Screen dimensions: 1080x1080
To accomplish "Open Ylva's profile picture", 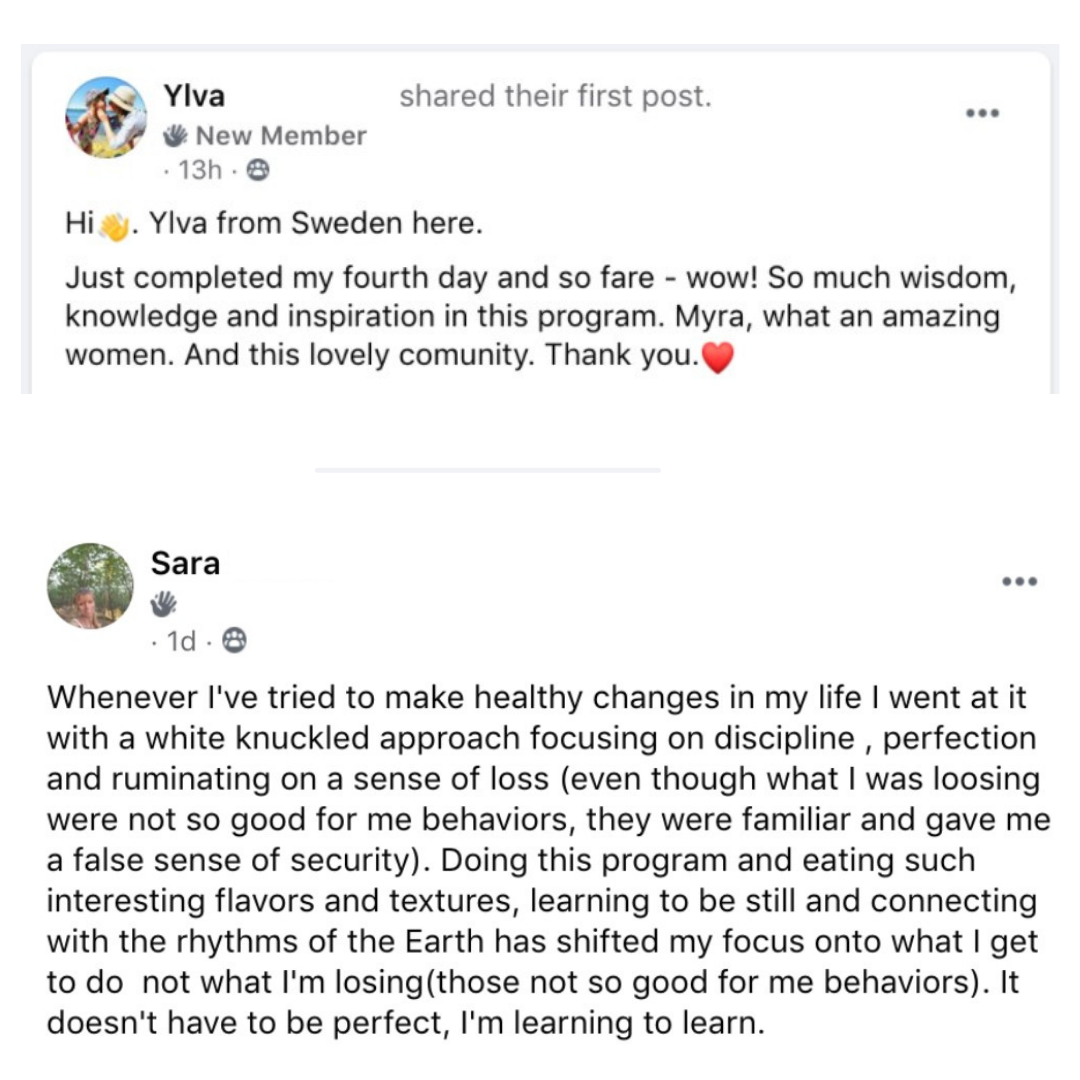I will pos(105,117).
